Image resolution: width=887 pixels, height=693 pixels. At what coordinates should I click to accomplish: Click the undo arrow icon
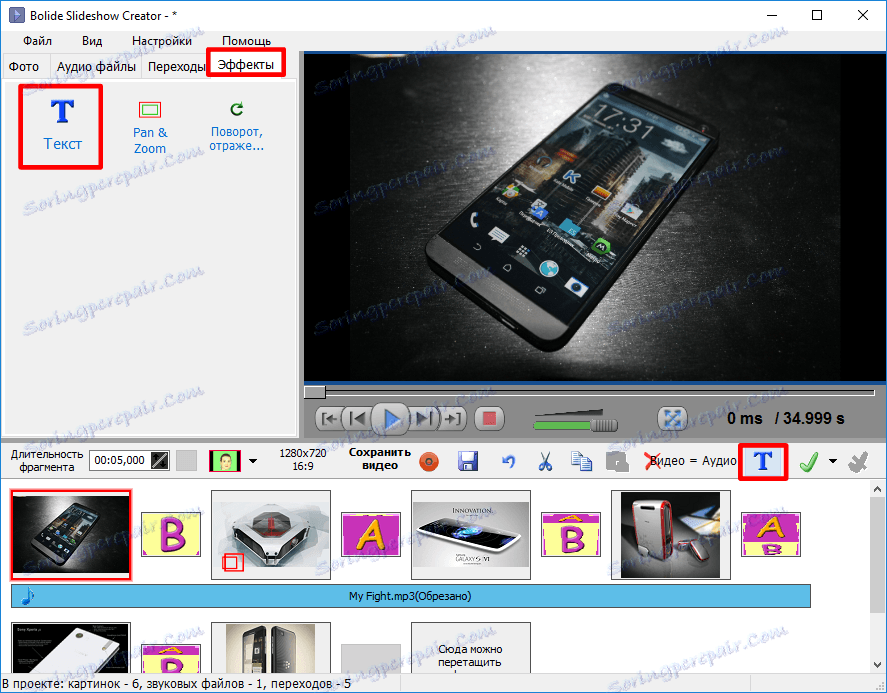coord(510,461)
